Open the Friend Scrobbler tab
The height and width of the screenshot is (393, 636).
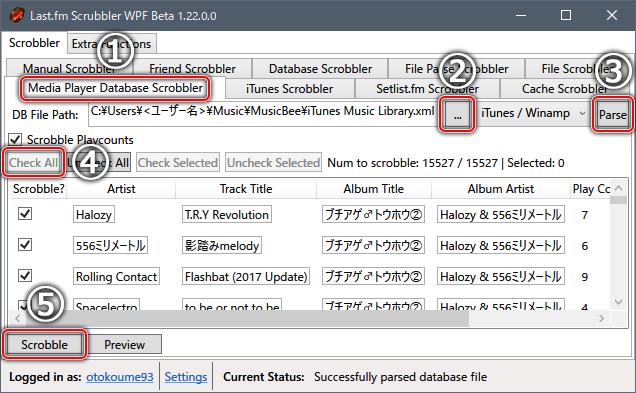(192, 69)
